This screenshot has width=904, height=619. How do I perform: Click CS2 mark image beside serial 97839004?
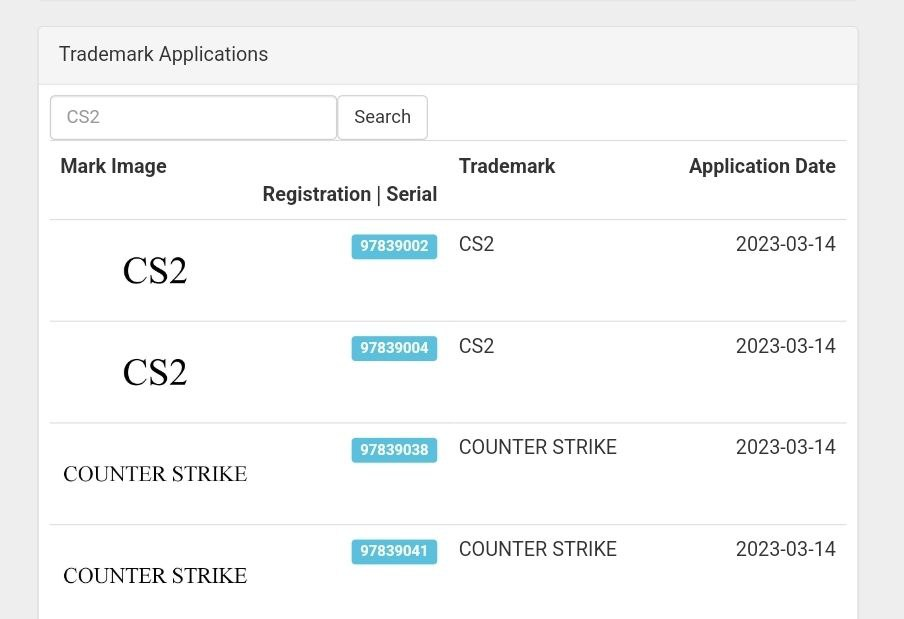pyautogui.click(x=155, y=373)
